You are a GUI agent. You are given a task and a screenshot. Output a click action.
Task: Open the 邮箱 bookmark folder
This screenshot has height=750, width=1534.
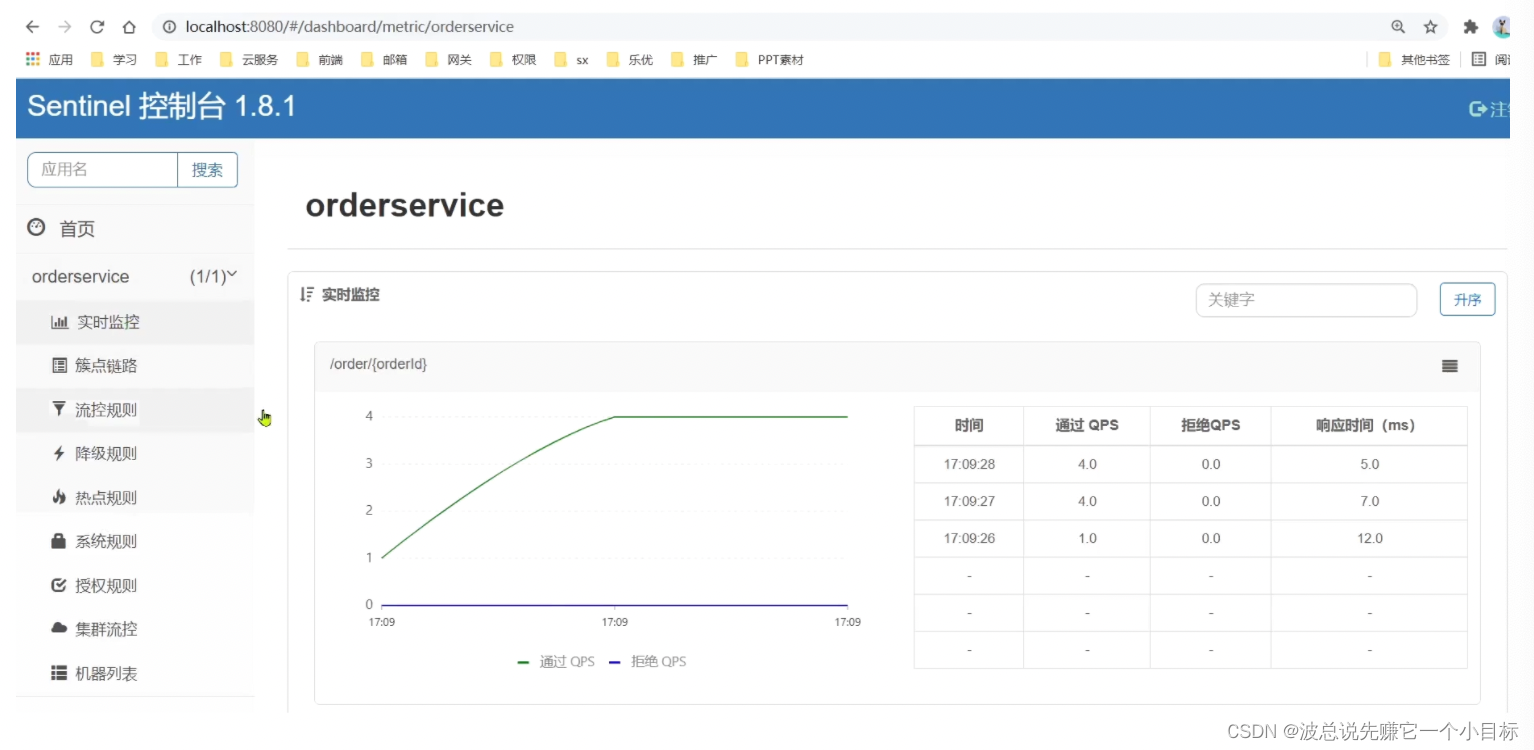click(384, 59)
